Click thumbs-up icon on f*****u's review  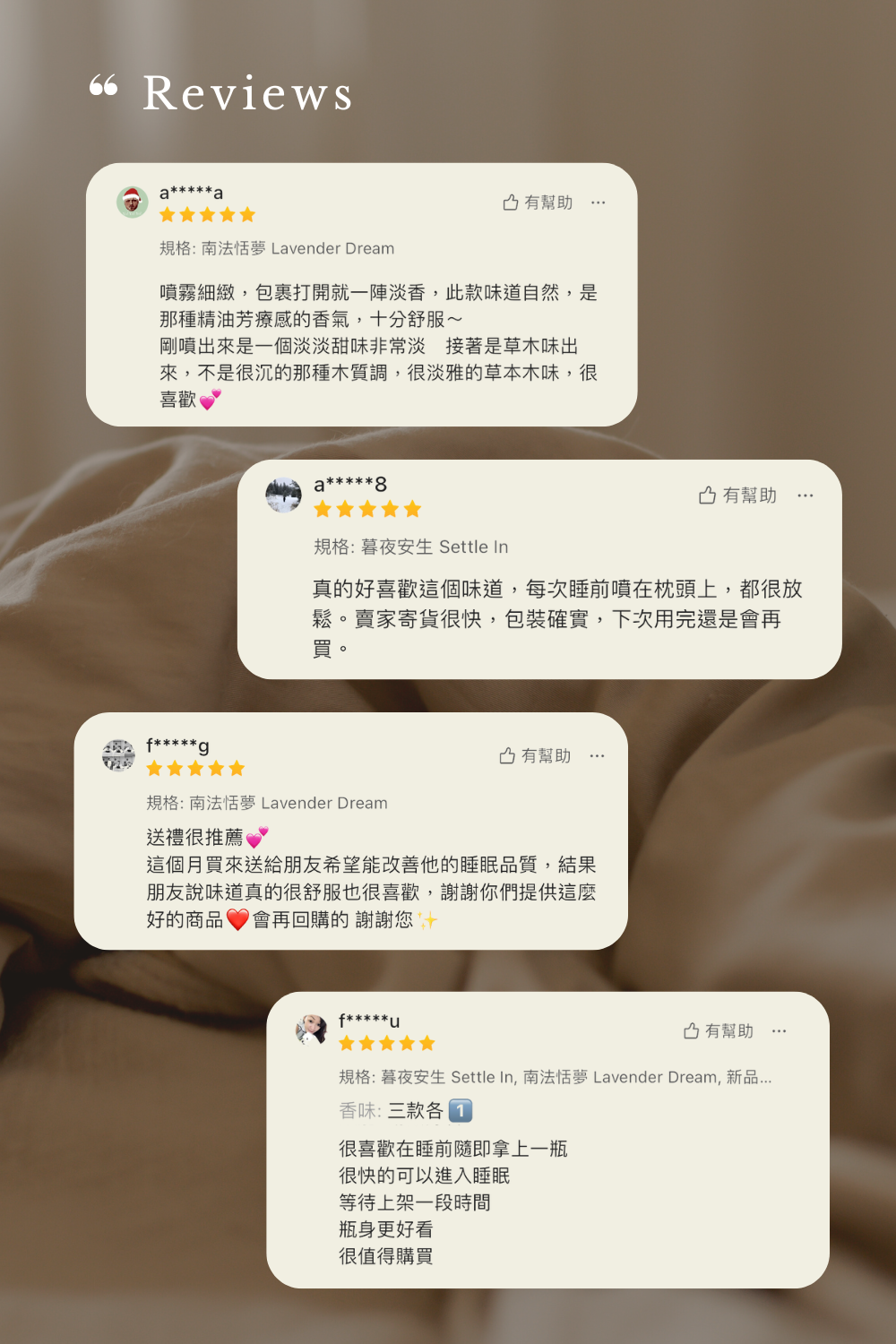(692, 1031)
